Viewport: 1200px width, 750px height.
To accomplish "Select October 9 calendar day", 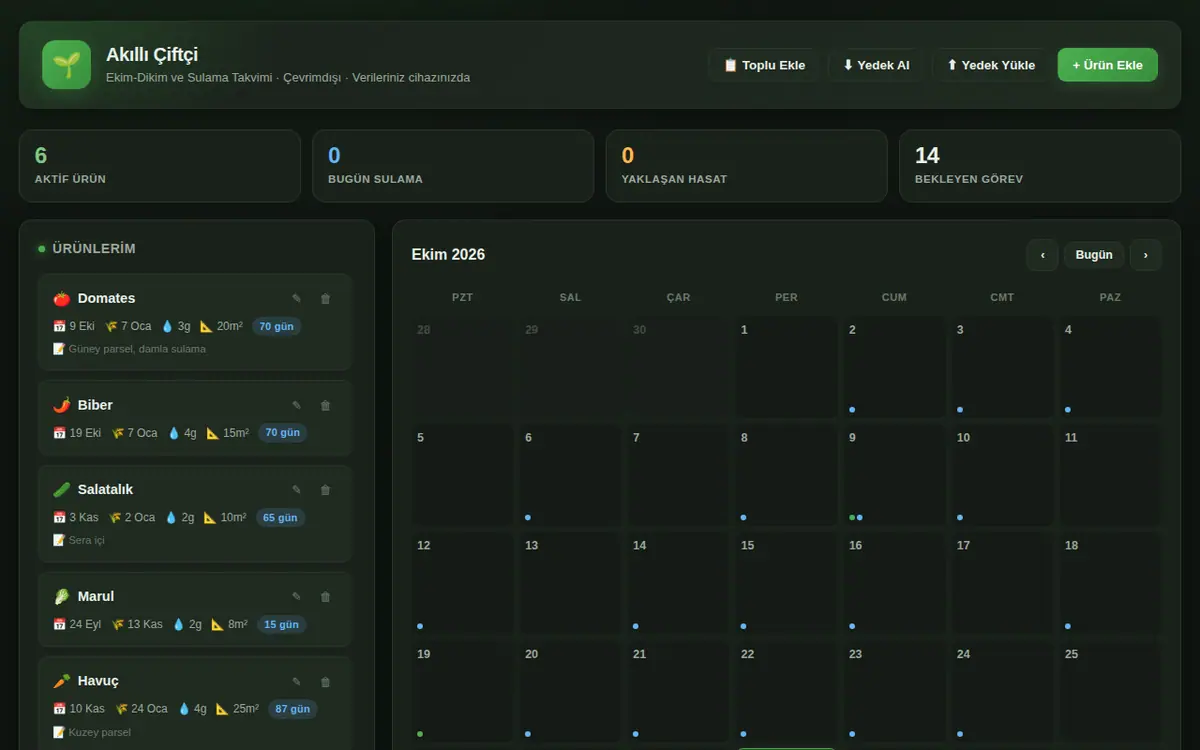I will (895, 475).
